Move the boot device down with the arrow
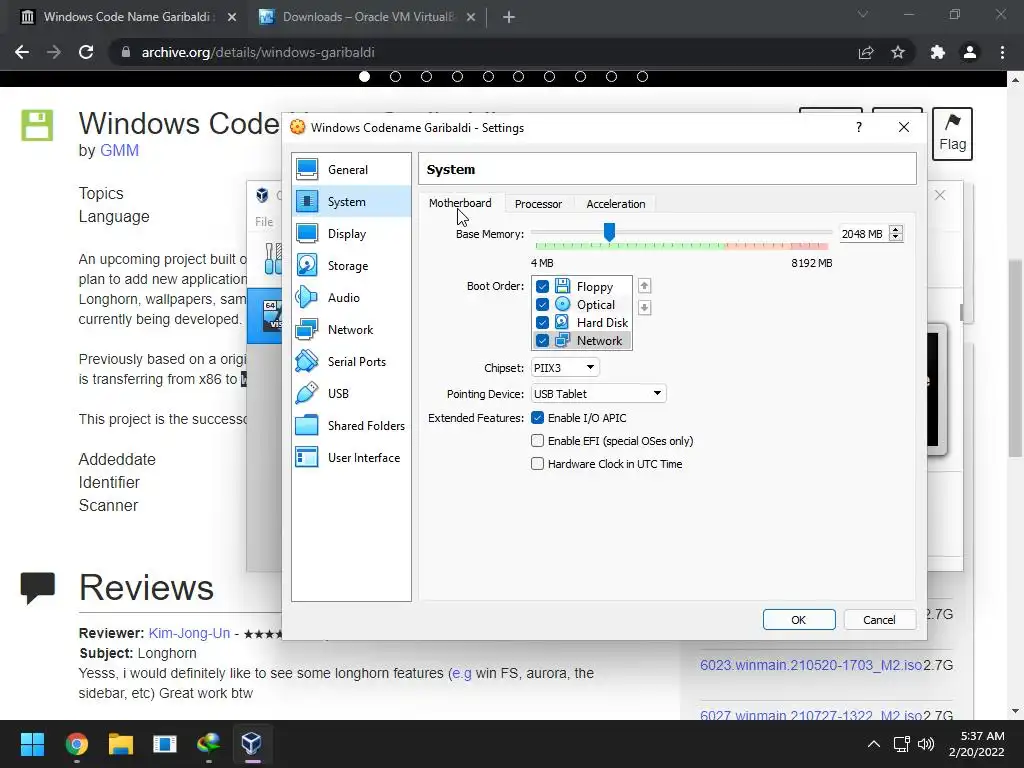This screenshot has height=768, width=1024. 645,308
